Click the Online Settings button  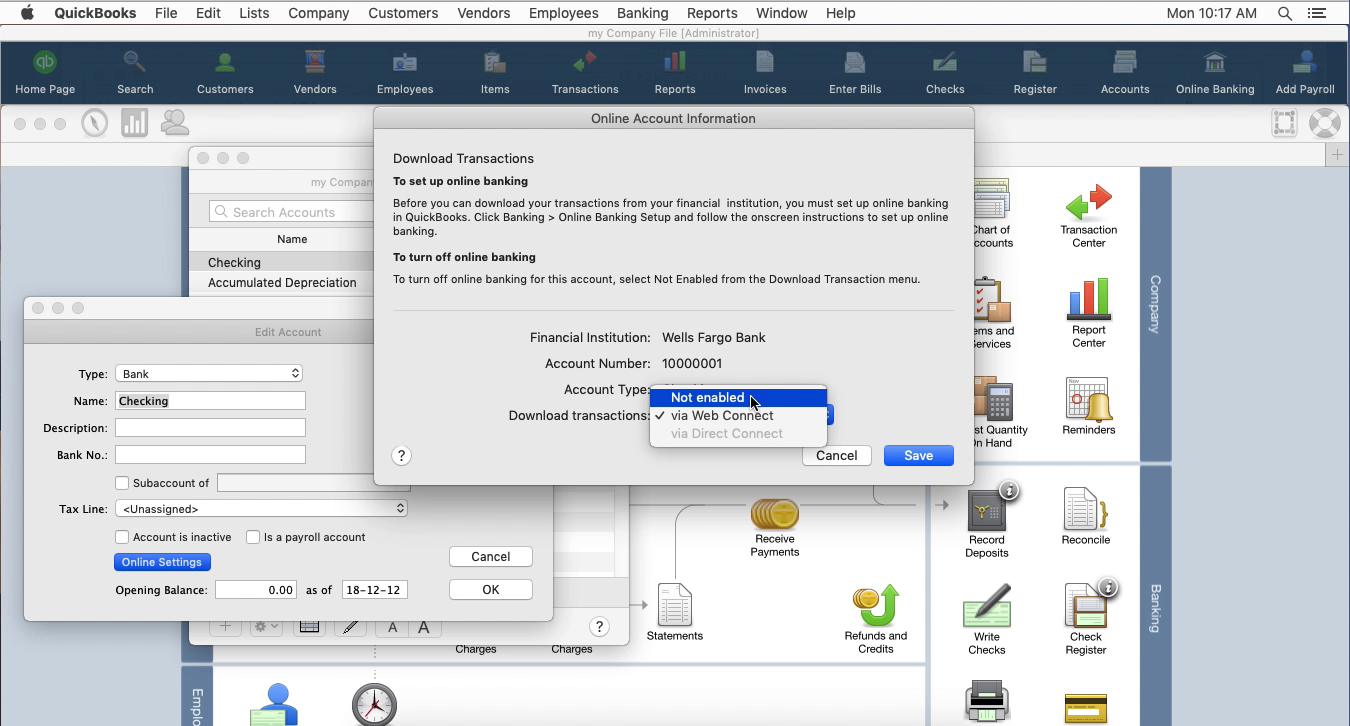coord(162,562)
